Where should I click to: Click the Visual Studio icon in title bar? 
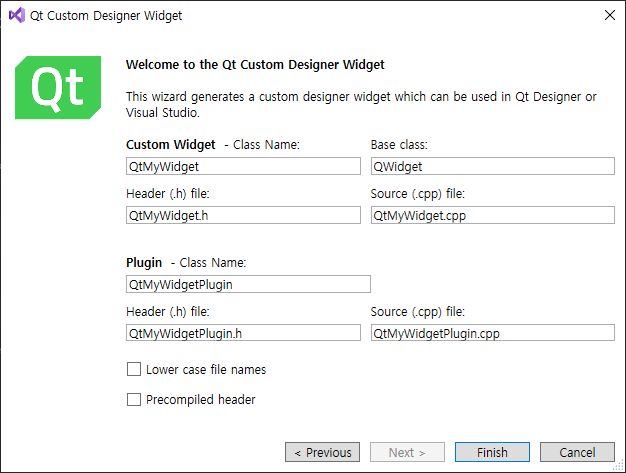pos(17,16)
